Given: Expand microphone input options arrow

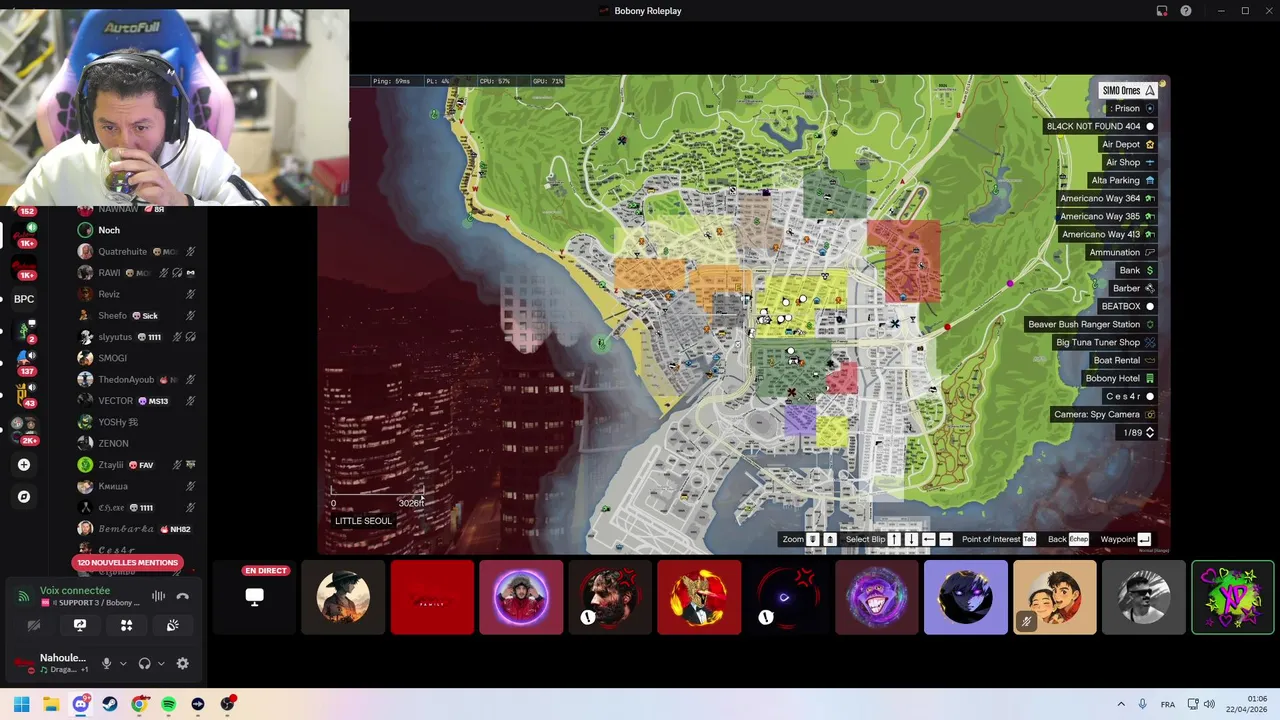Looking at the screenshot, I should coord(123,663).
